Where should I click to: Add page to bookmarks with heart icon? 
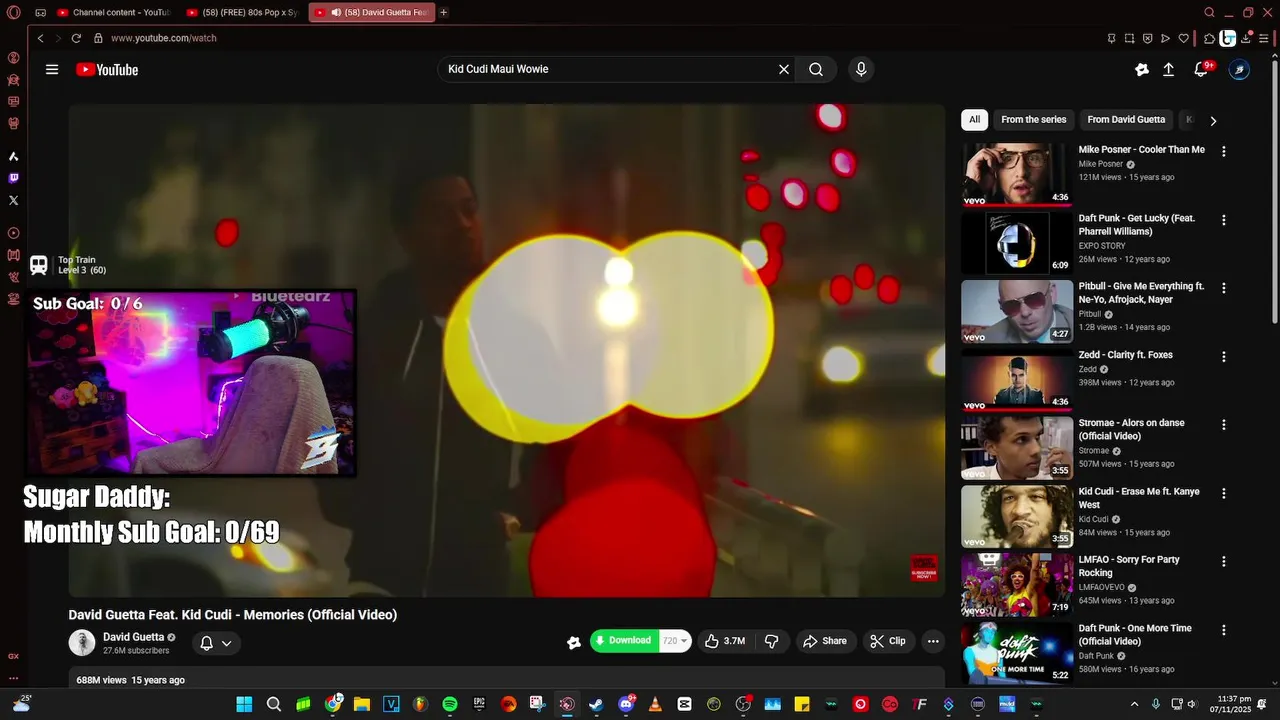click(x=1184, y=38)
